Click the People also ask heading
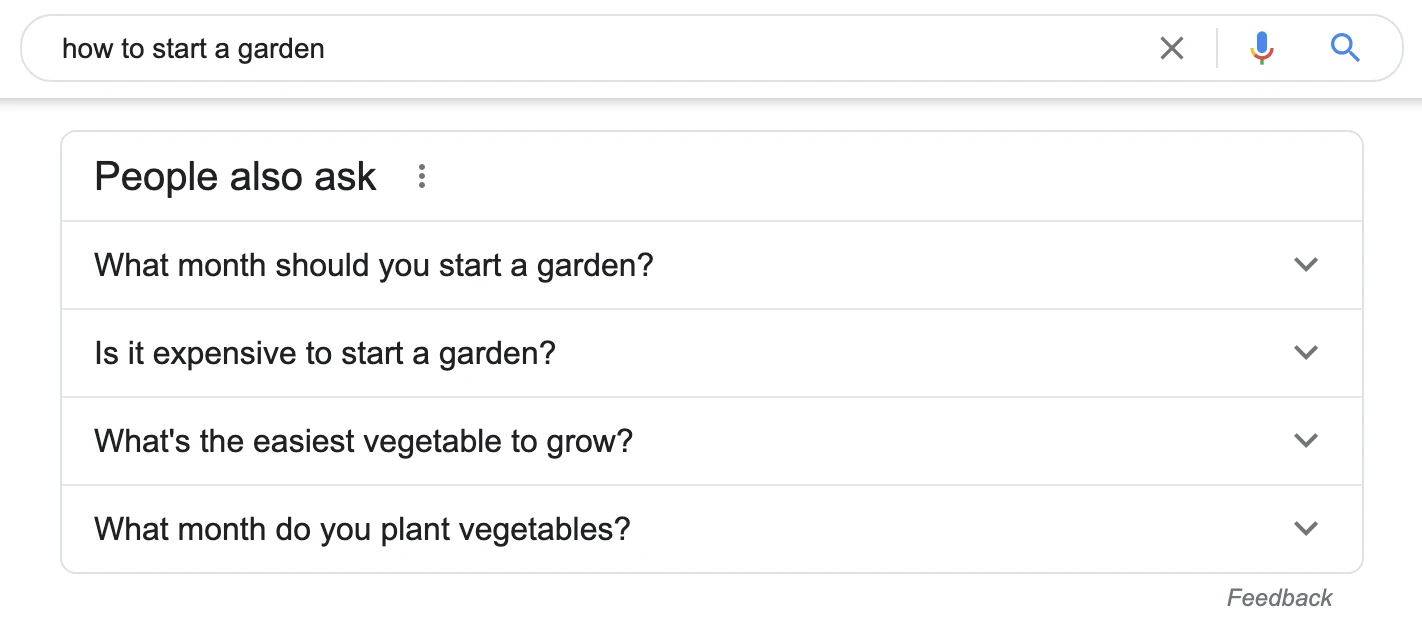 click(x=234, y=176)
